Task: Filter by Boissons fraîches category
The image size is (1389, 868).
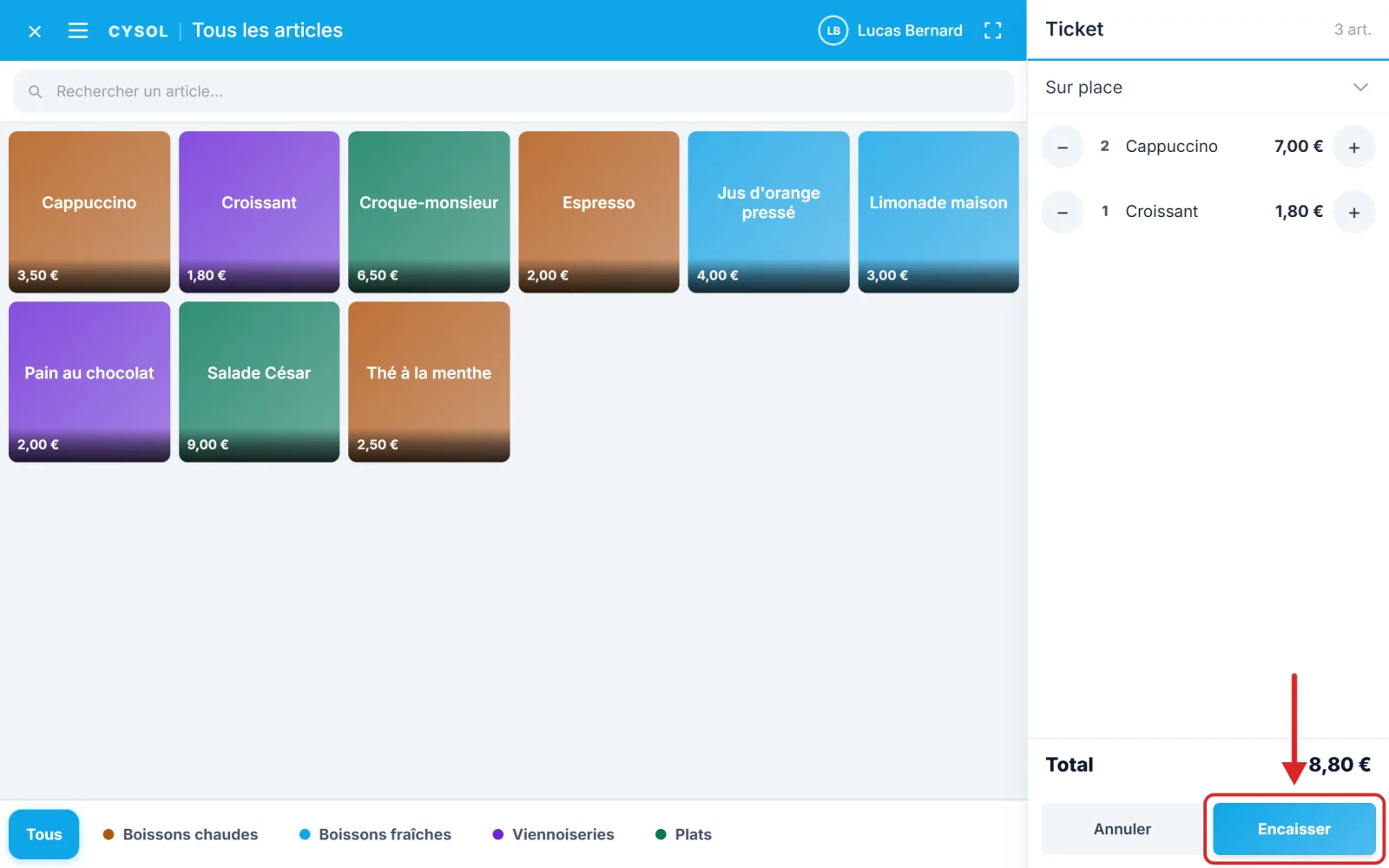Action: 375,834
